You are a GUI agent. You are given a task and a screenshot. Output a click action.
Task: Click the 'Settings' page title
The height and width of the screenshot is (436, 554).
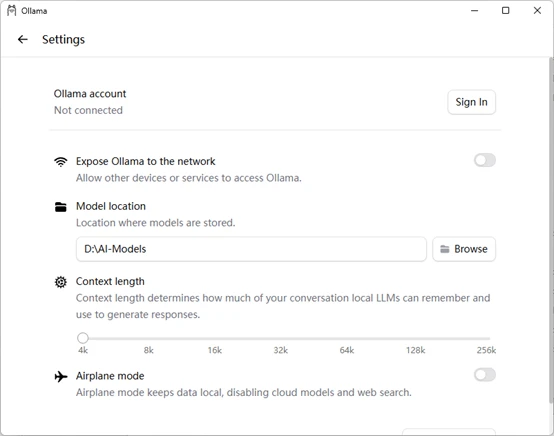click(x=64, y=40)
